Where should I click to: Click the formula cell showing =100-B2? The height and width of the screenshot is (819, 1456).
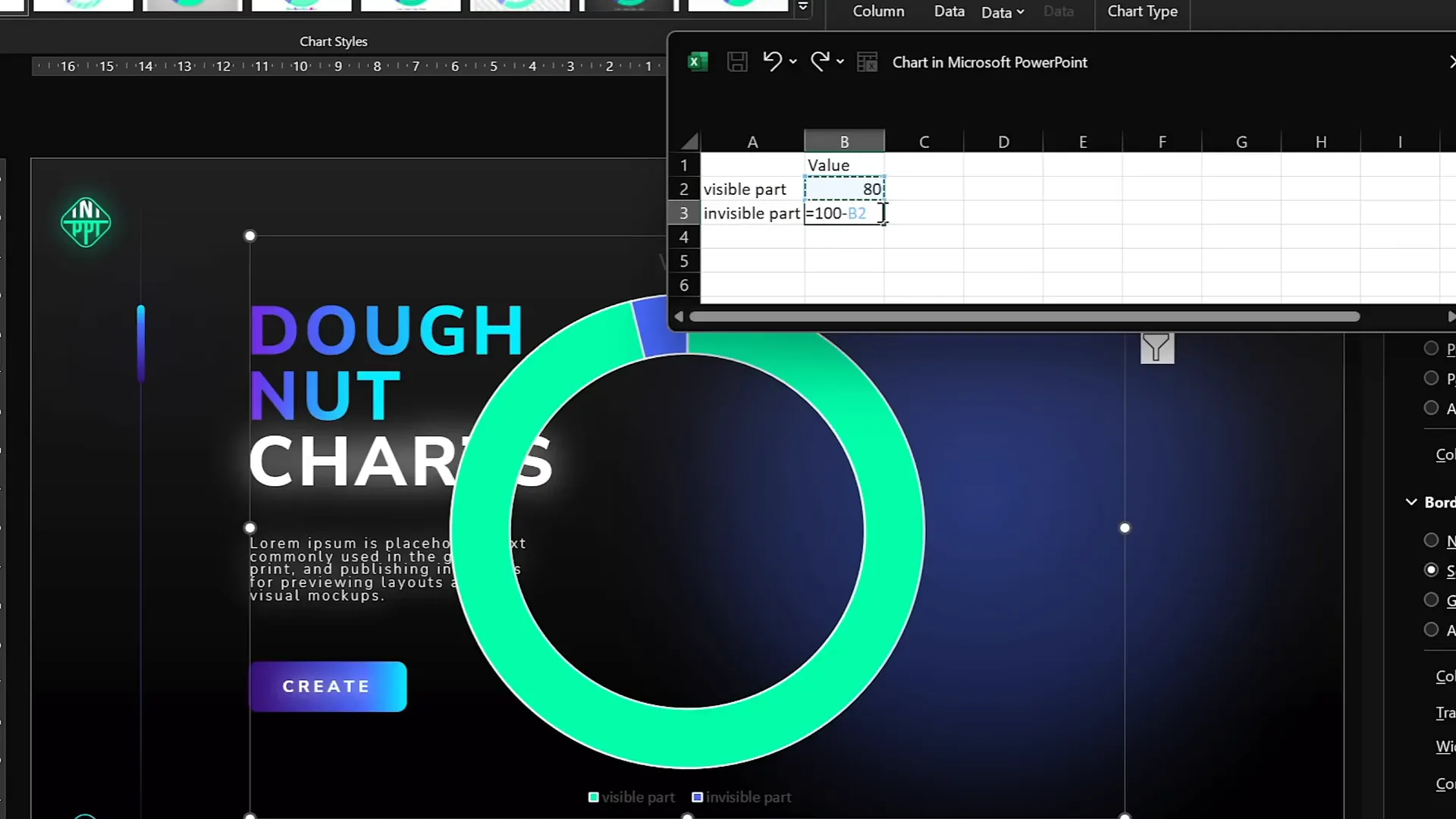(x=844, y=213)
